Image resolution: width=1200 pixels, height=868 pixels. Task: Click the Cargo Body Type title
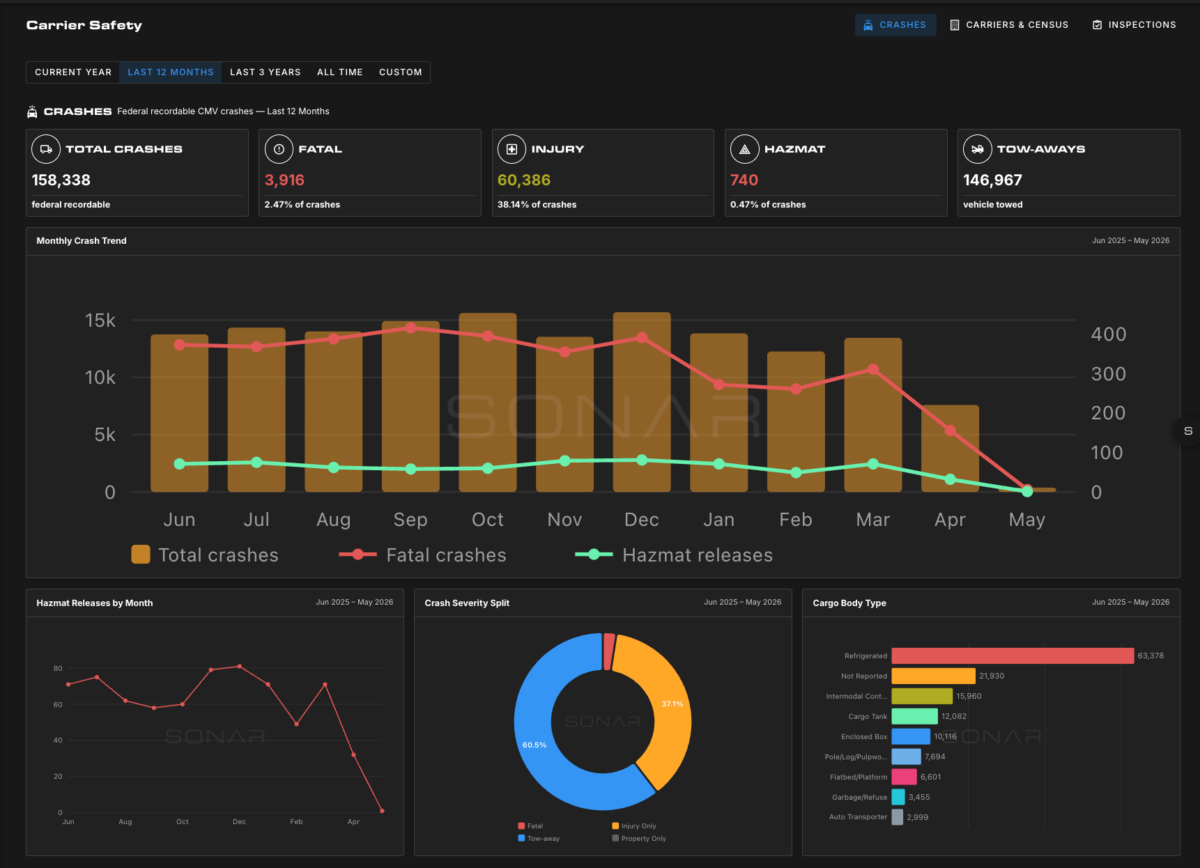click(849, 603)
